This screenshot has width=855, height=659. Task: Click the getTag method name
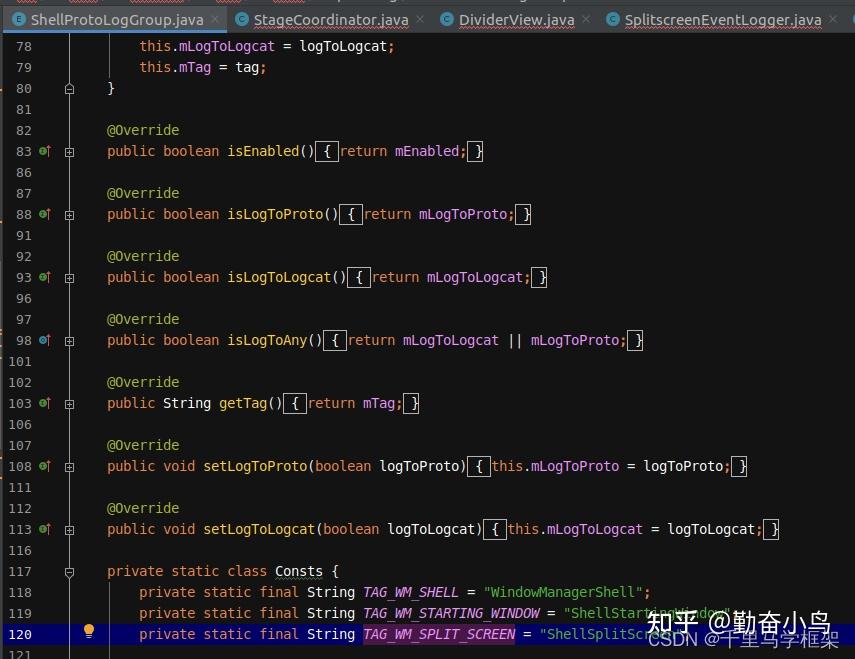[243, 403]
